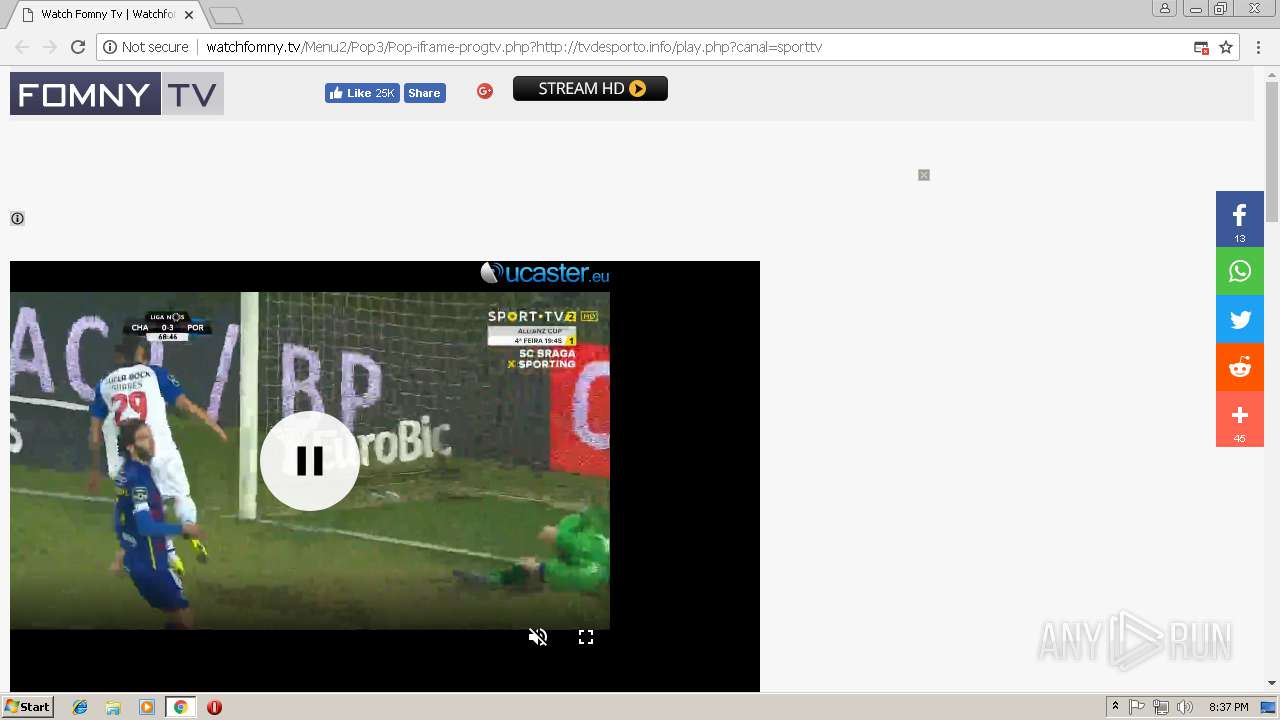Launch Internet Explorer from taskbar
The height and width of the screenshot is (720, 1280).
pos(80,707)
